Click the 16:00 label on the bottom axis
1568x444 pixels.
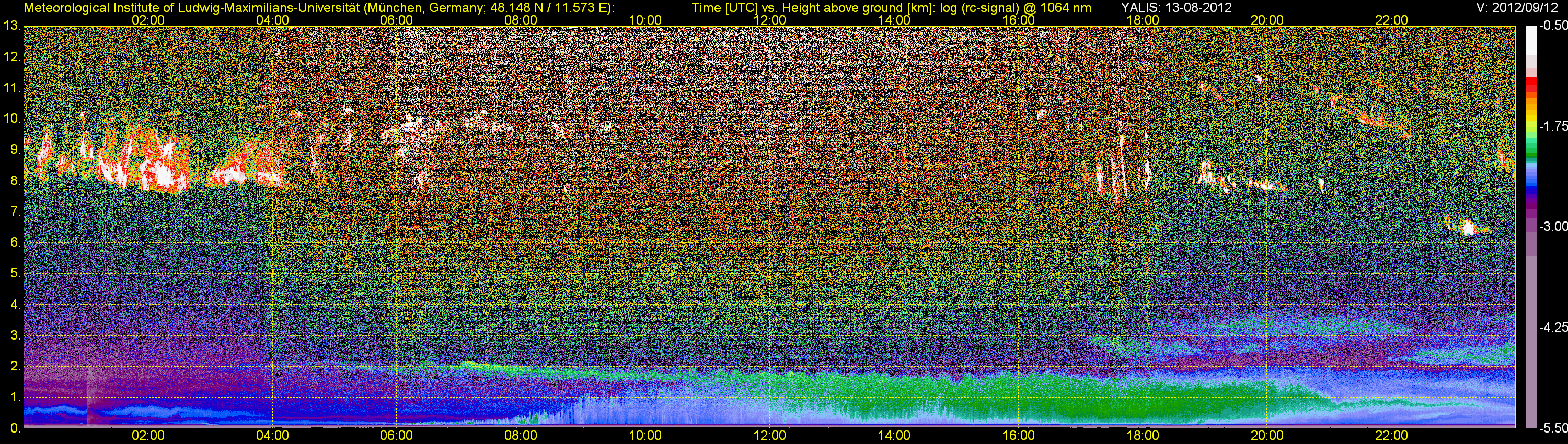tap(1018, 436)
